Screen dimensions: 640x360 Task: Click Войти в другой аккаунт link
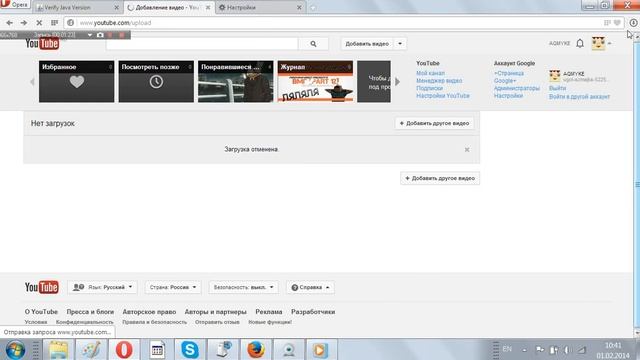(580, 97)
